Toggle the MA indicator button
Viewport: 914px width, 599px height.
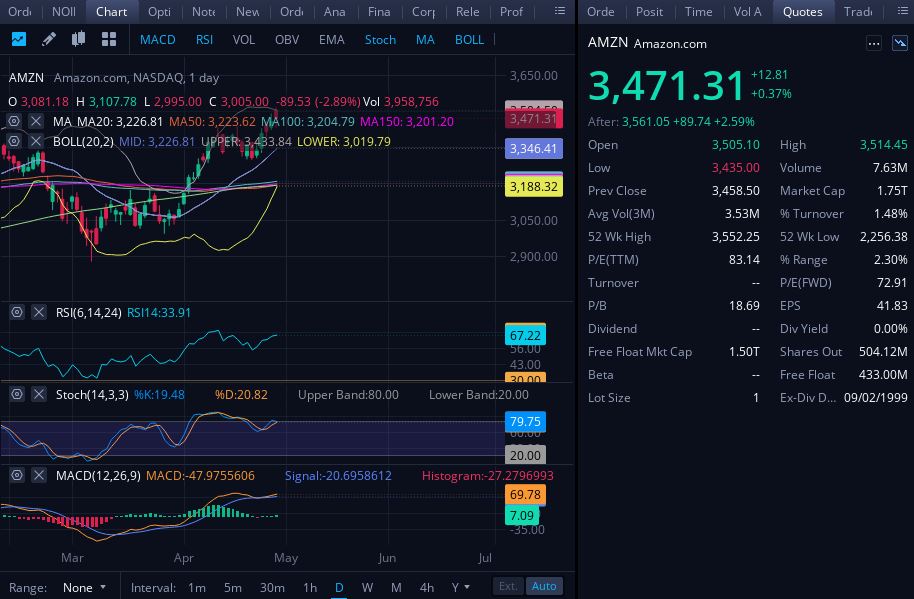pyautogui.click(x=425, y=40)
